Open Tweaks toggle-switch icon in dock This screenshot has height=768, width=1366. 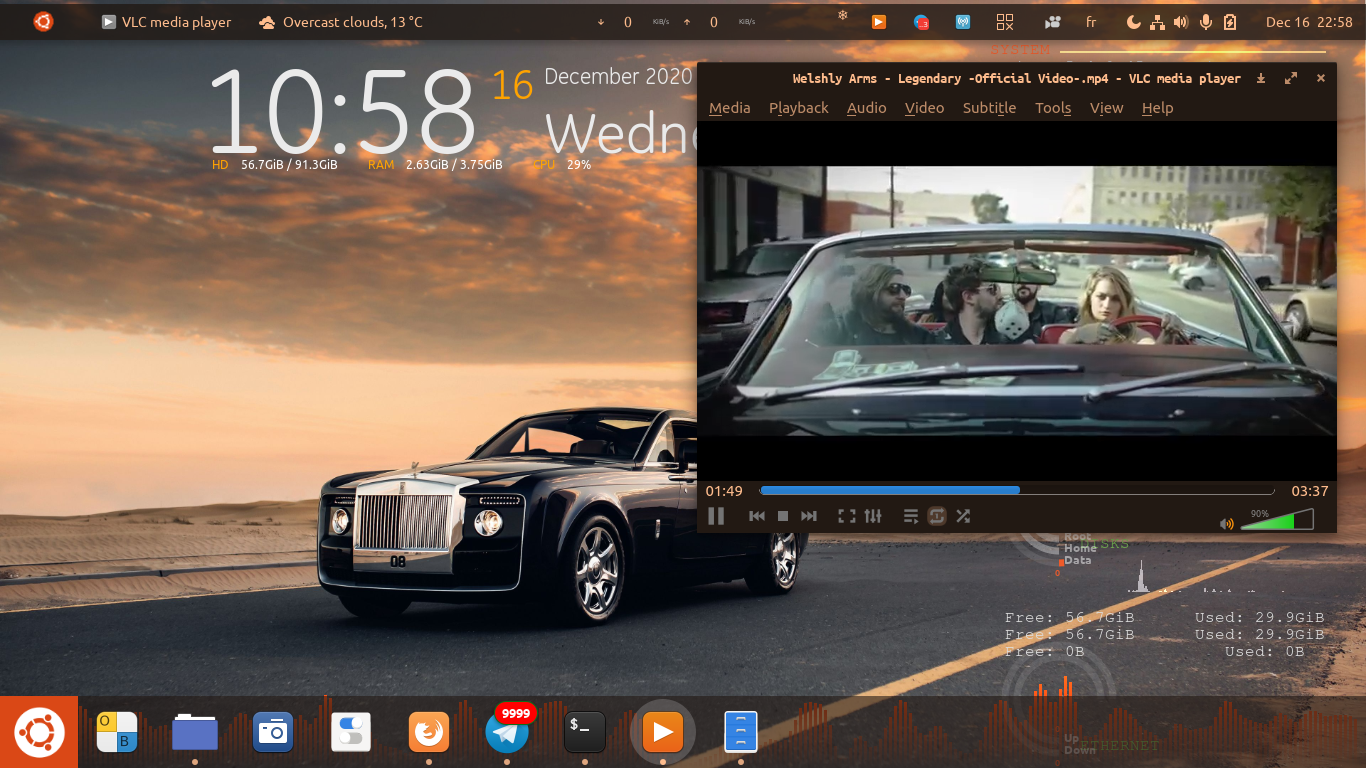pyautogui.click(x=351, y=732)
